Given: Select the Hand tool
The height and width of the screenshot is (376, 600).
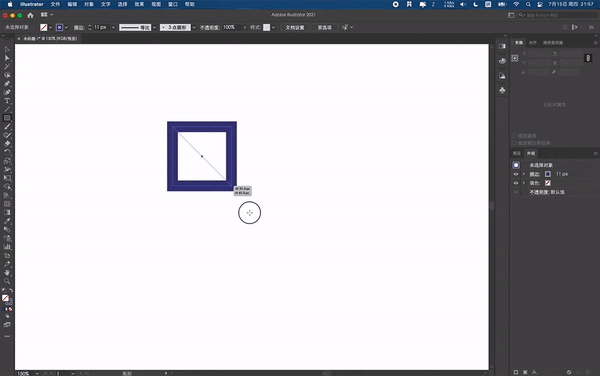Looking at the screenshot, I should tap(7, 273).
